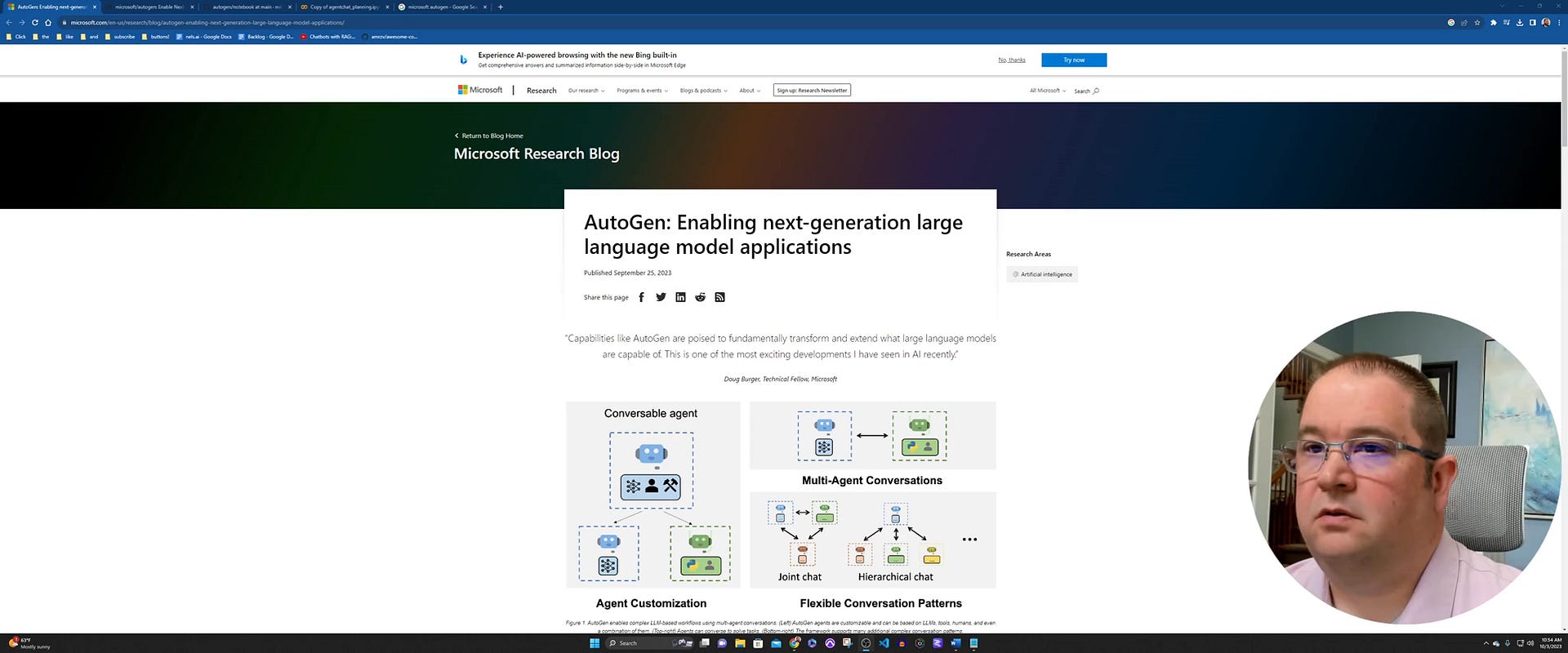The height and width of the screenshot is (653, 1568).
Task: Reload the current page
Action: [35, 23]
